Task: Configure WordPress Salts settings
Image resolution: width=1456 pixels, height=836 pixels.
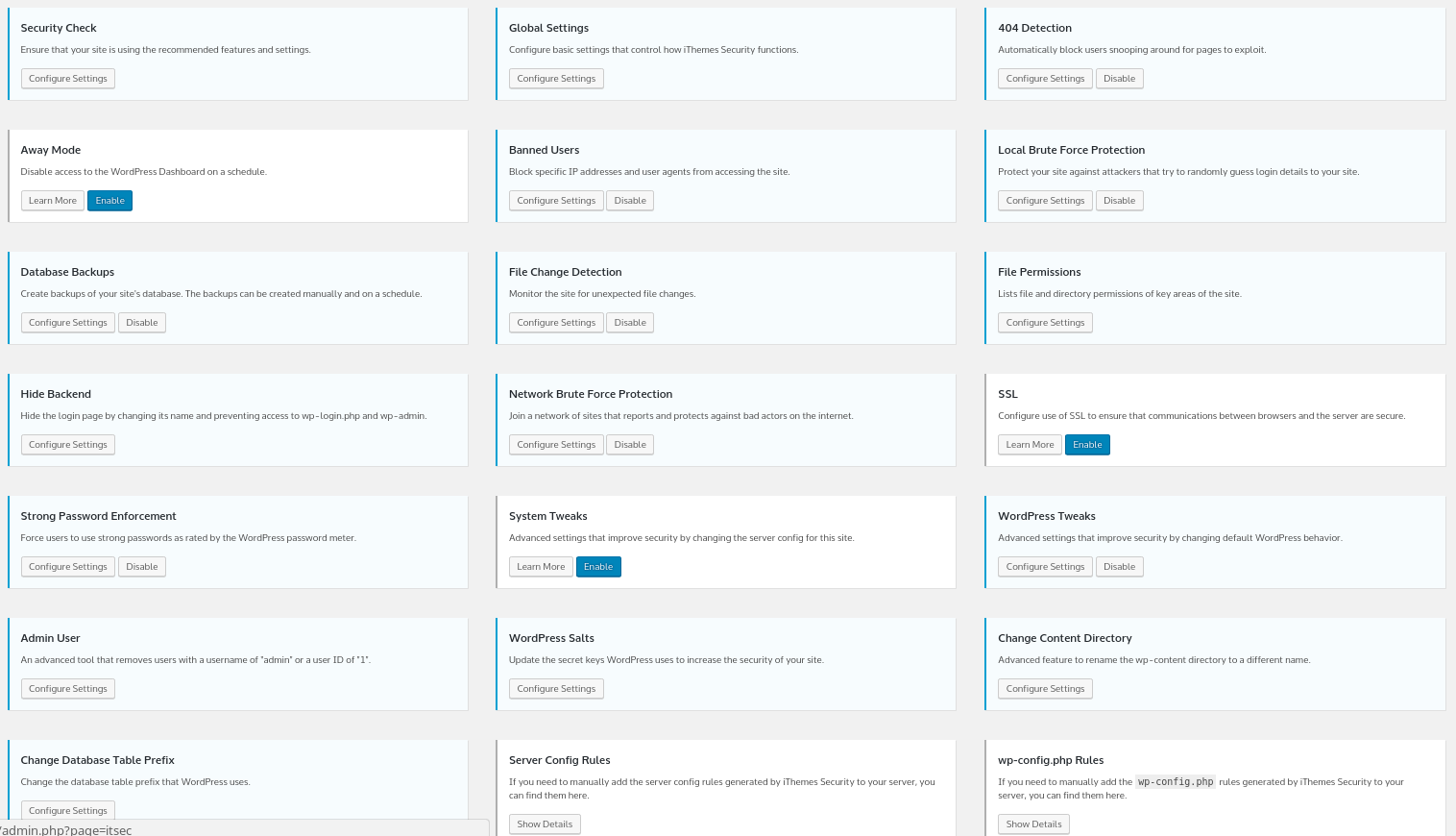Action: [x=556, y=688]
